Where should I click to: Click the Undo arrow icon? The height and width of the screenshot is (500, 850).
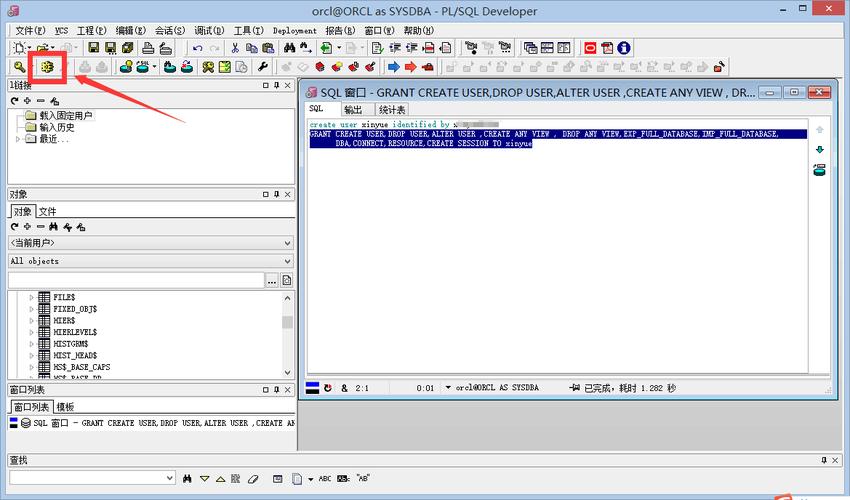pyautogui.click(x=198, y=48)
